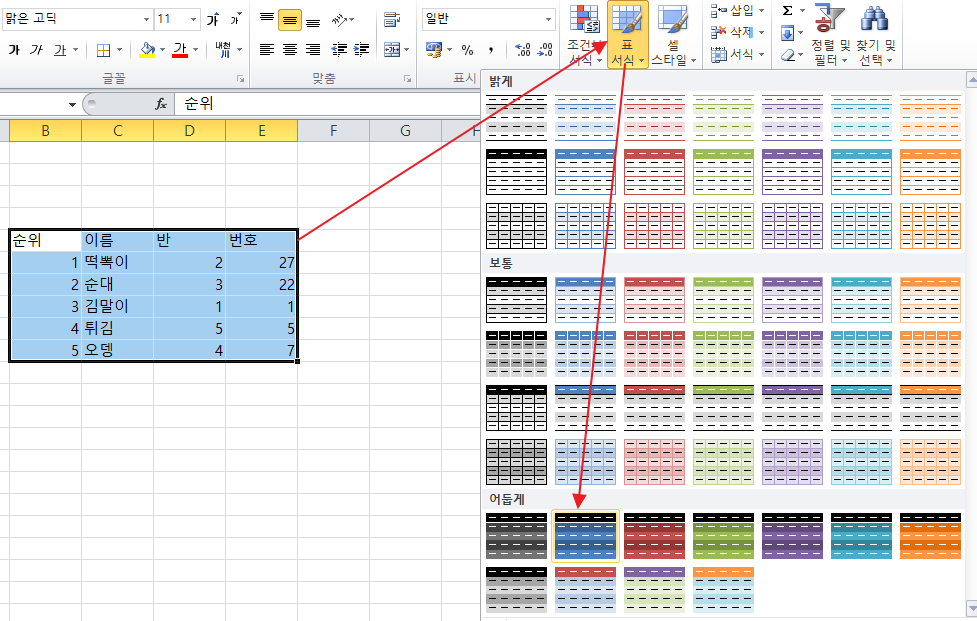This screenshot has width=977, height=621.
Task: Toggle the highlighted middle vertical alignment
Action: pos(290,20)
